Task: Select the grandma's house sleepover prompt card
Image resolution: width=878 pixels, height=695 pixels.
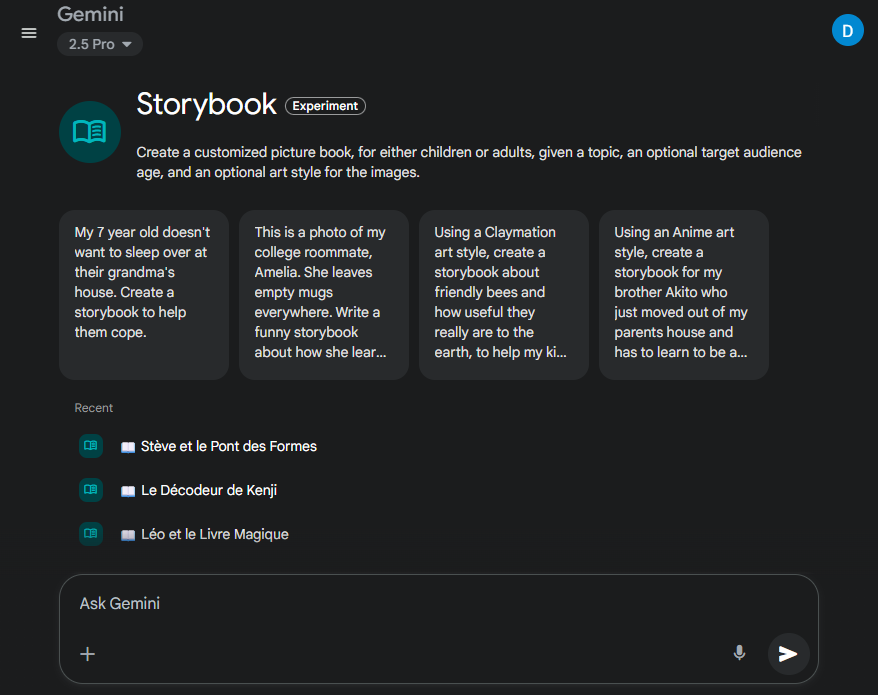Action: (144, 295)
